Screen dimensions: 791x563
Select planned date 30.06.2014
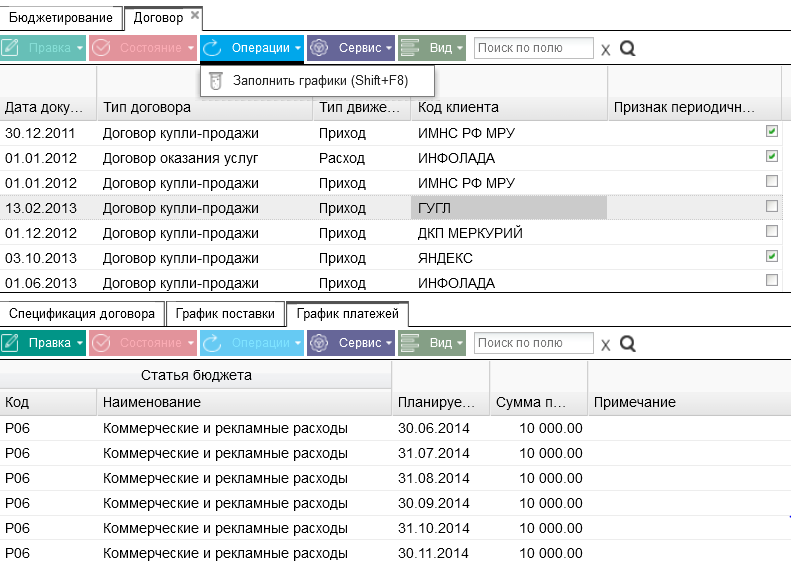[x=440, y=428]
